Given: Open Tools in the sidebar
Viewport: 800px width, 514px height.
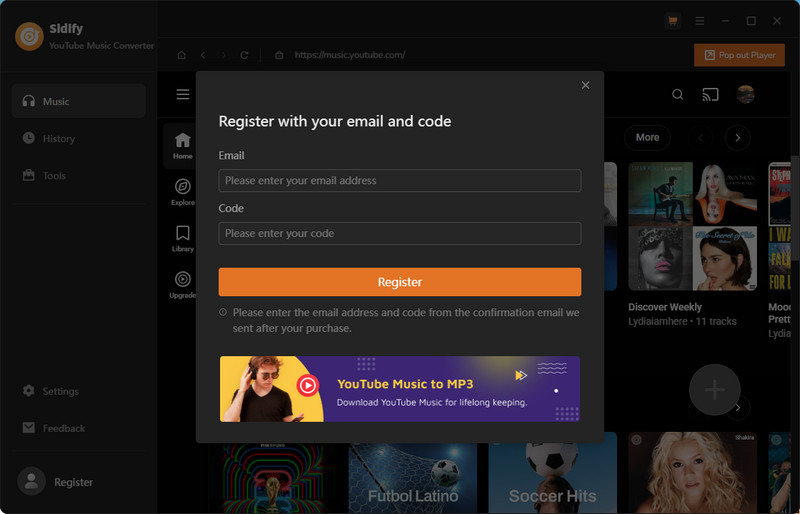Looking at the screenshot, I should click(x=79, y=176).
